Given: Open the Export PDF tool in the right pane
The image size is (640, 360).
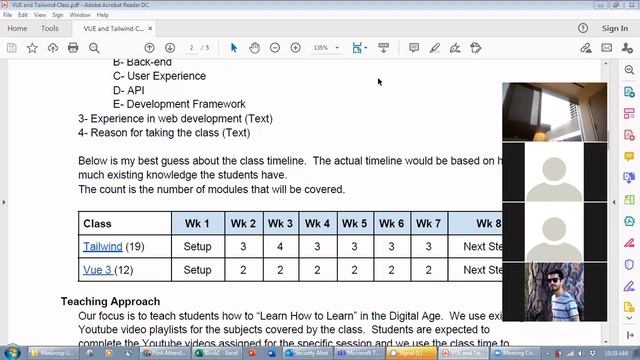Looking at the screenshot, I should 629,92.
